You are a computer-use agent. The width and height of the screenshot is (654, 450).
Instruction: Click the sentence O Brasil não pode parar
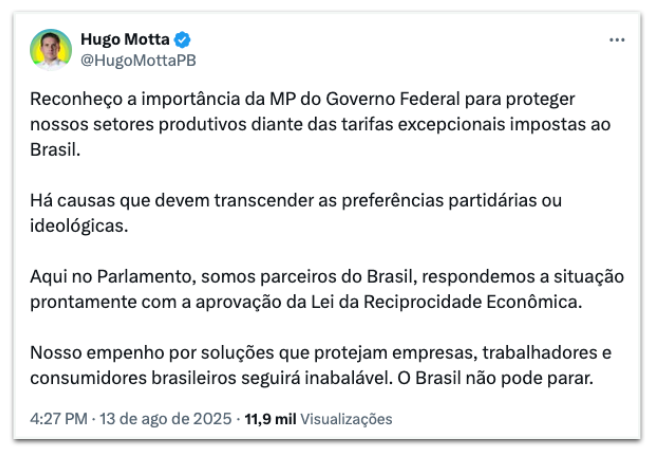coord(495,378)
